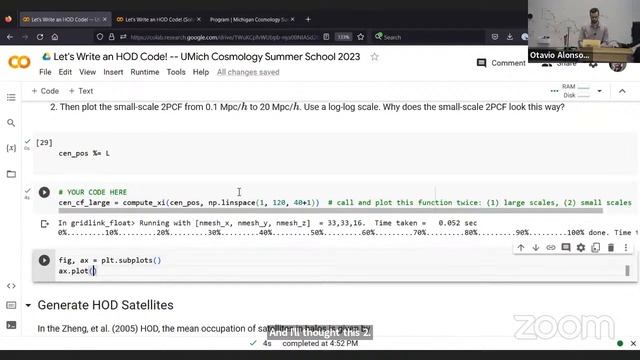The height and width of the screenshot is (360, 640).
Task: Click the cen_pos %= L code line
Action: 84,153
